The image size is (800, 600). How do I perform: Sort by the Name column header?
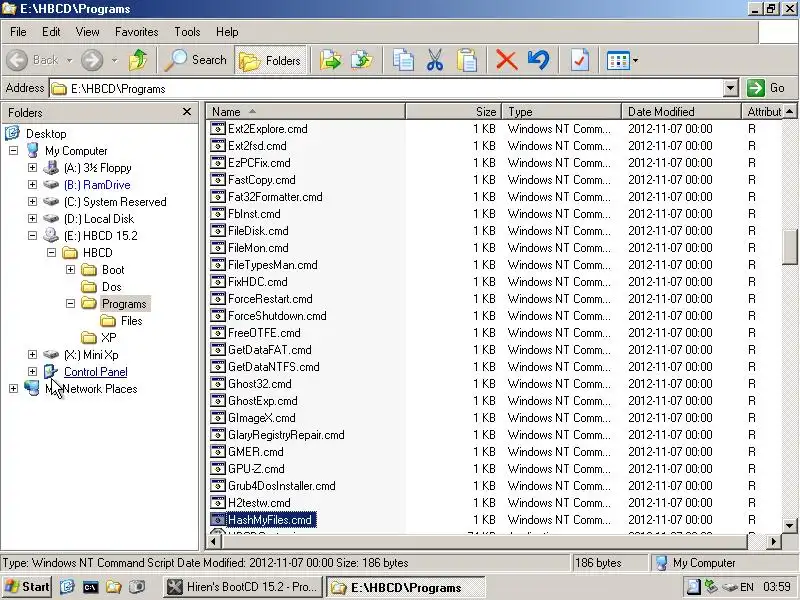tap(305, 111)
